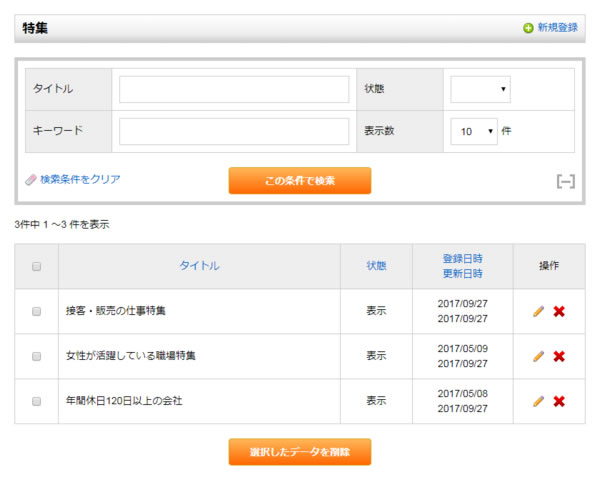The width and height of the screenshot is (600, 480).
Task: Click the eraser icon beside 検索条件をクリア
Action: pos(30,180)
